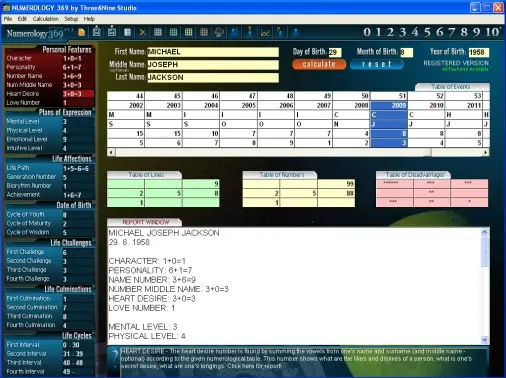Image resolution: width=506 pixels, height=378 pixels.
Task: Open the report notebook toolbar icon
Action: tap(127, 32)
